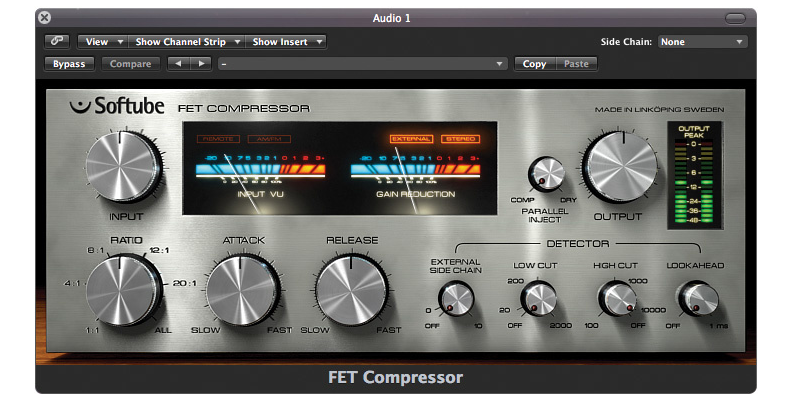Image resolution: width=792 pixels, height=400 pixels.
Task: Click the COMP label under Parallel Inject
Action: [x=522, y=200]
